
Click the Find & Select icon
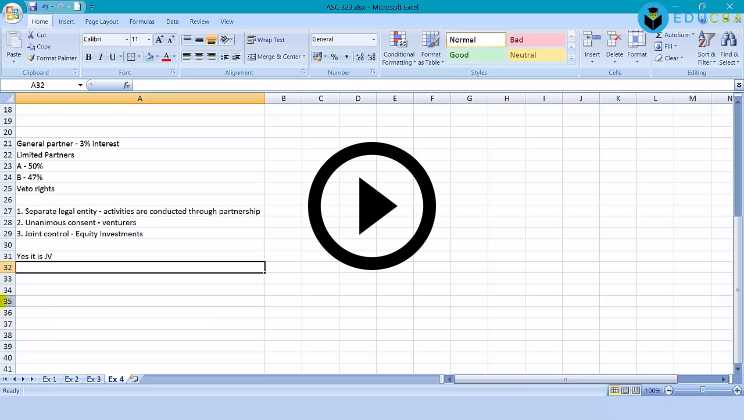(729, 47)
